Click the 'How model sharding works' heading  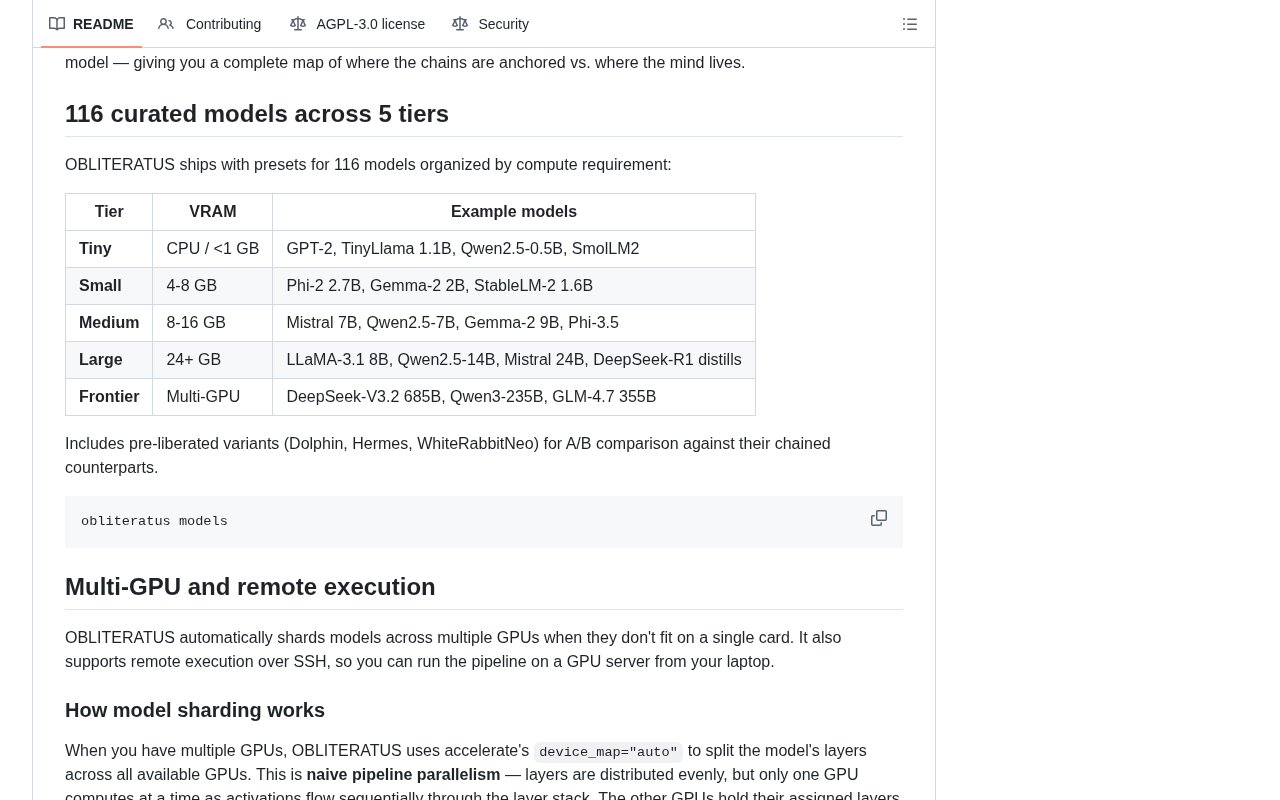195,710
